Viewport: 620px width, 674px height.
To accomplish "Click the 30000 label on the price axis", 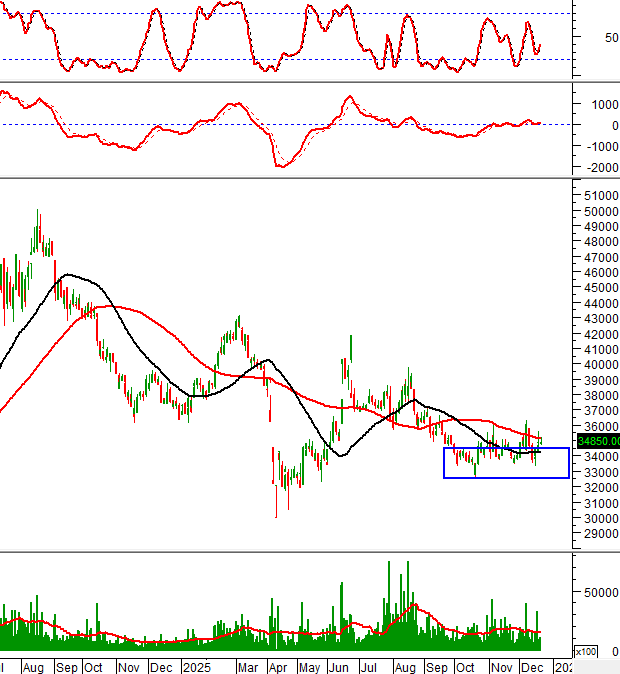I will (x=600, y=518).
